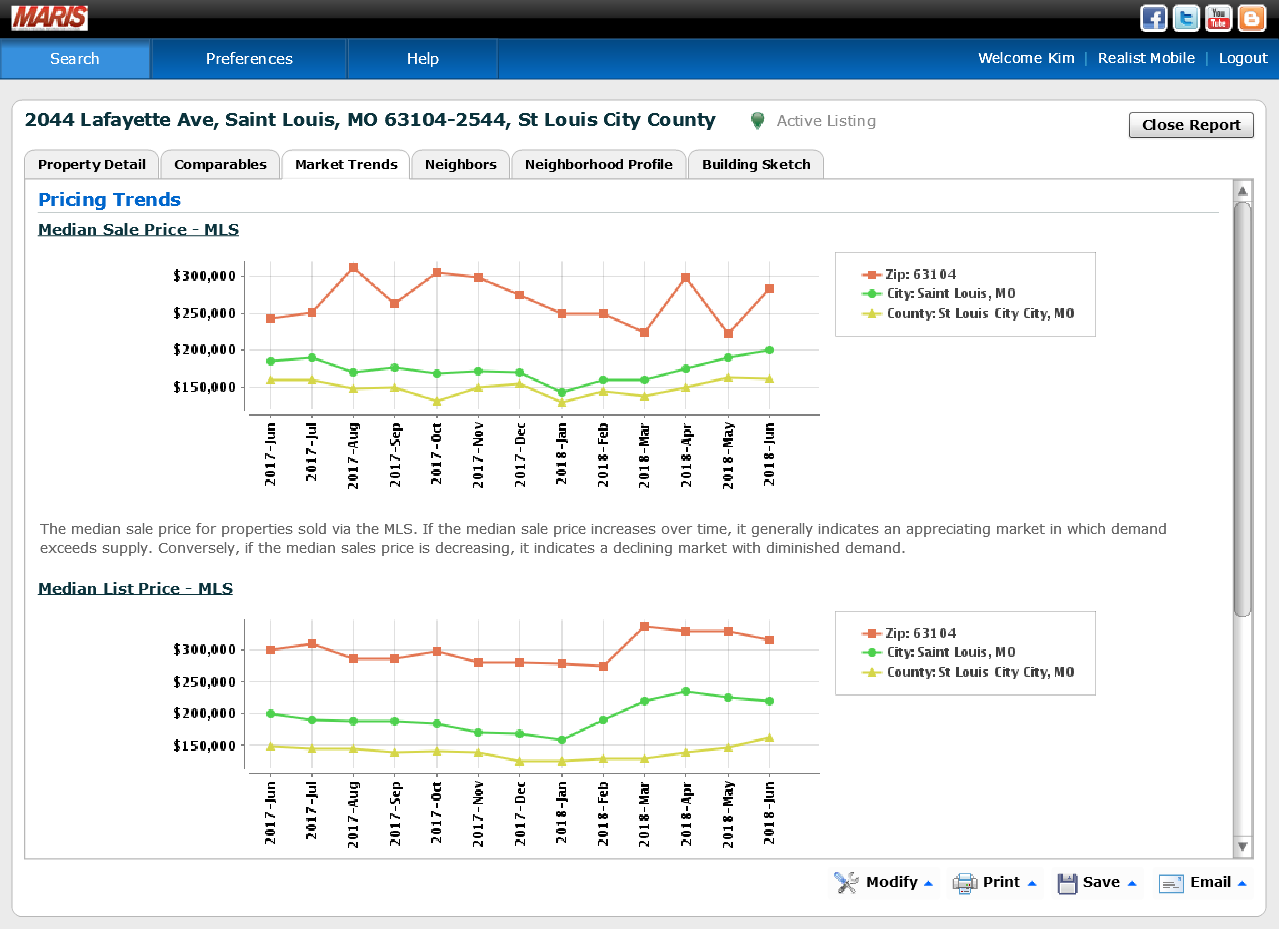
Task: Open the Twitter icon in header
Action: pyautogui.click(x=1186, y=19)
